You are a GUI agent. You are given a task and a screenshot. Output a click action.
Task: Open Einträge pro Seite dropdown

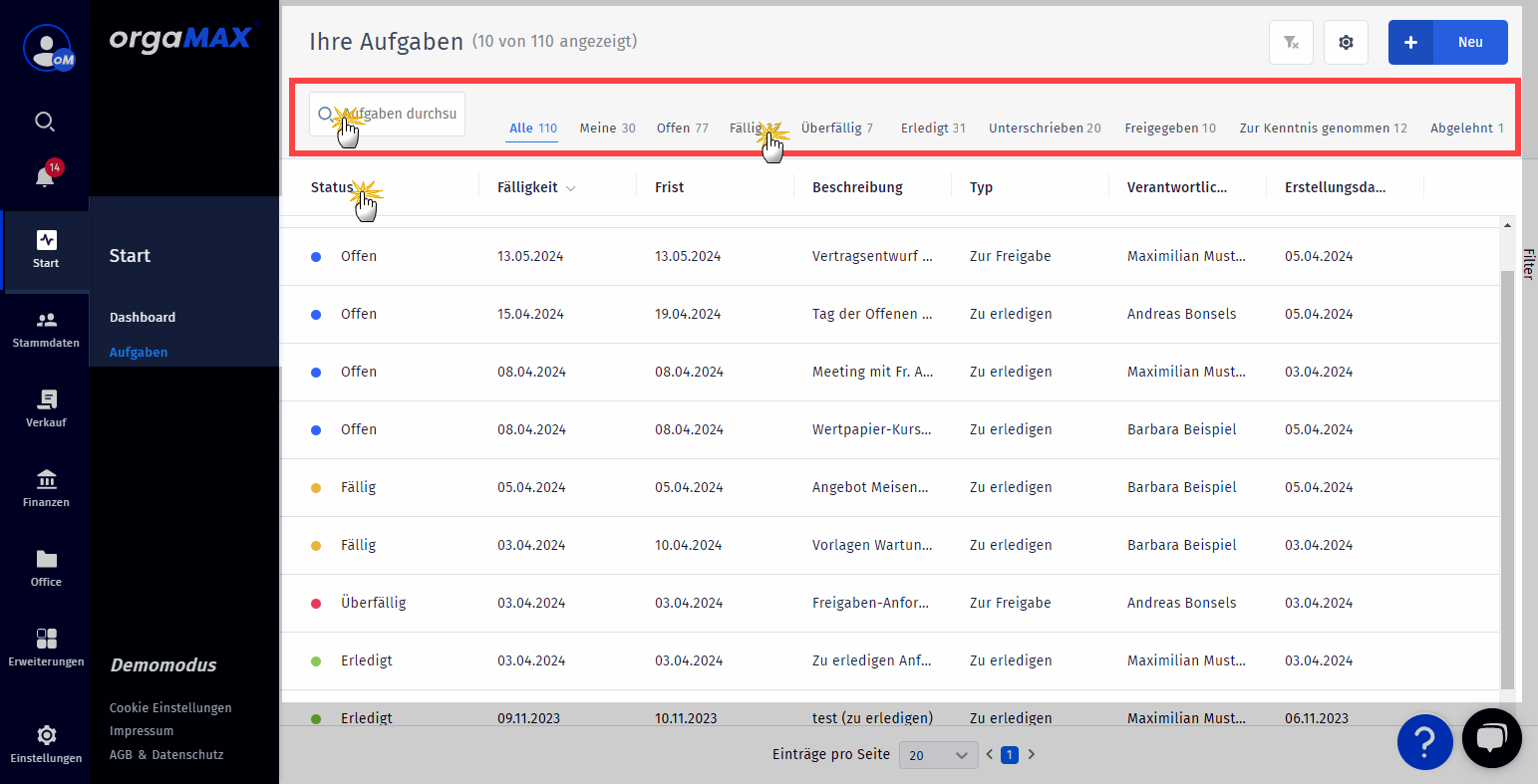pyautogui.click(x=938, y=755)
